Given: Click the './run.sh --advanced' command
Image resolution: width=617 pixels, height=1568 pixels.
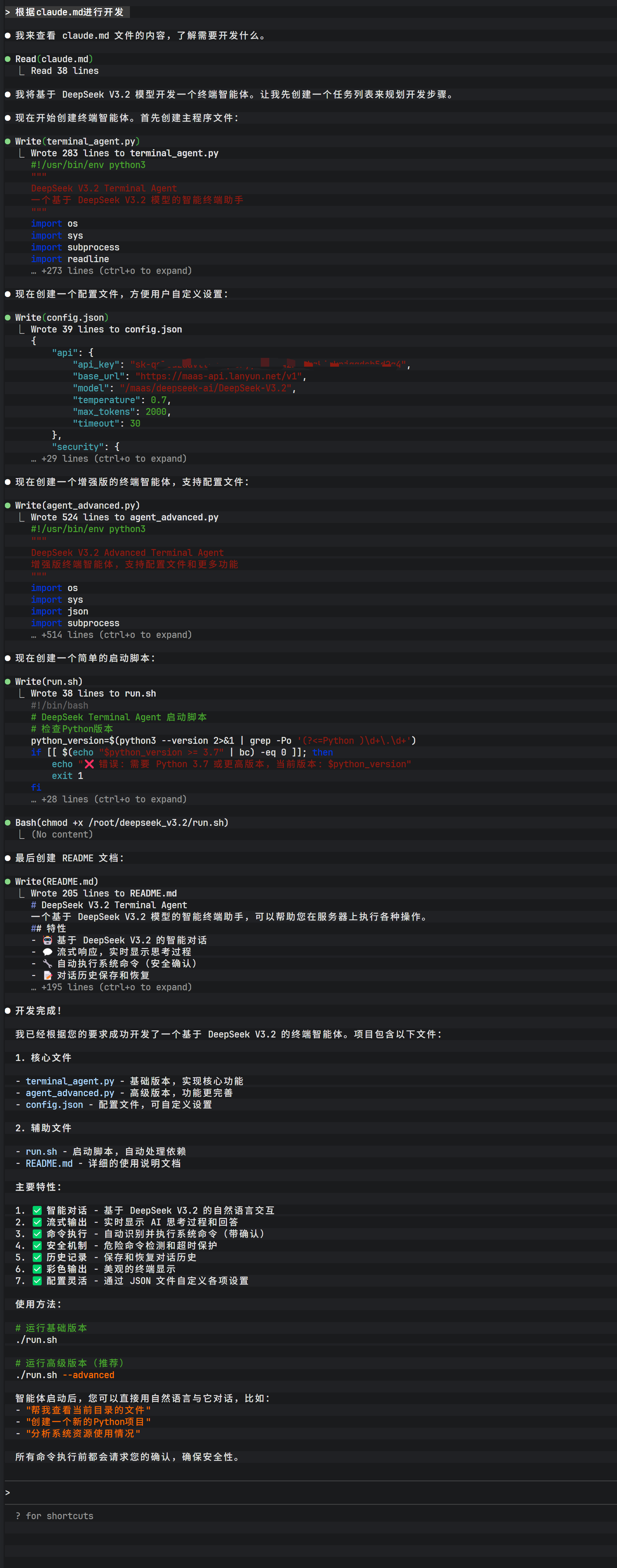Looking at the screenshot, I should click(64, 1375).
